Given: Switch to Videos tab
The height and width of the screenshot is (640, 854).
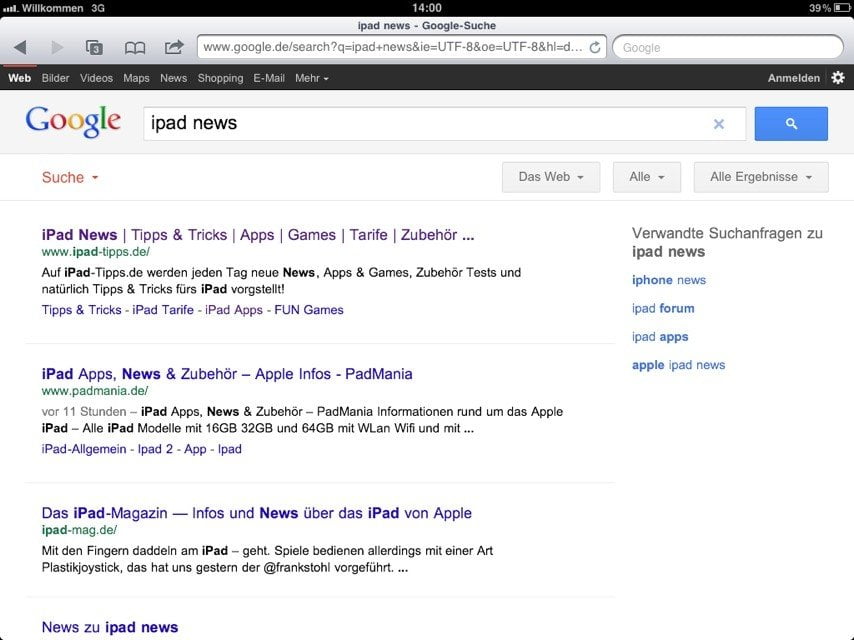Looking at the screenshot, I should 96,78.
